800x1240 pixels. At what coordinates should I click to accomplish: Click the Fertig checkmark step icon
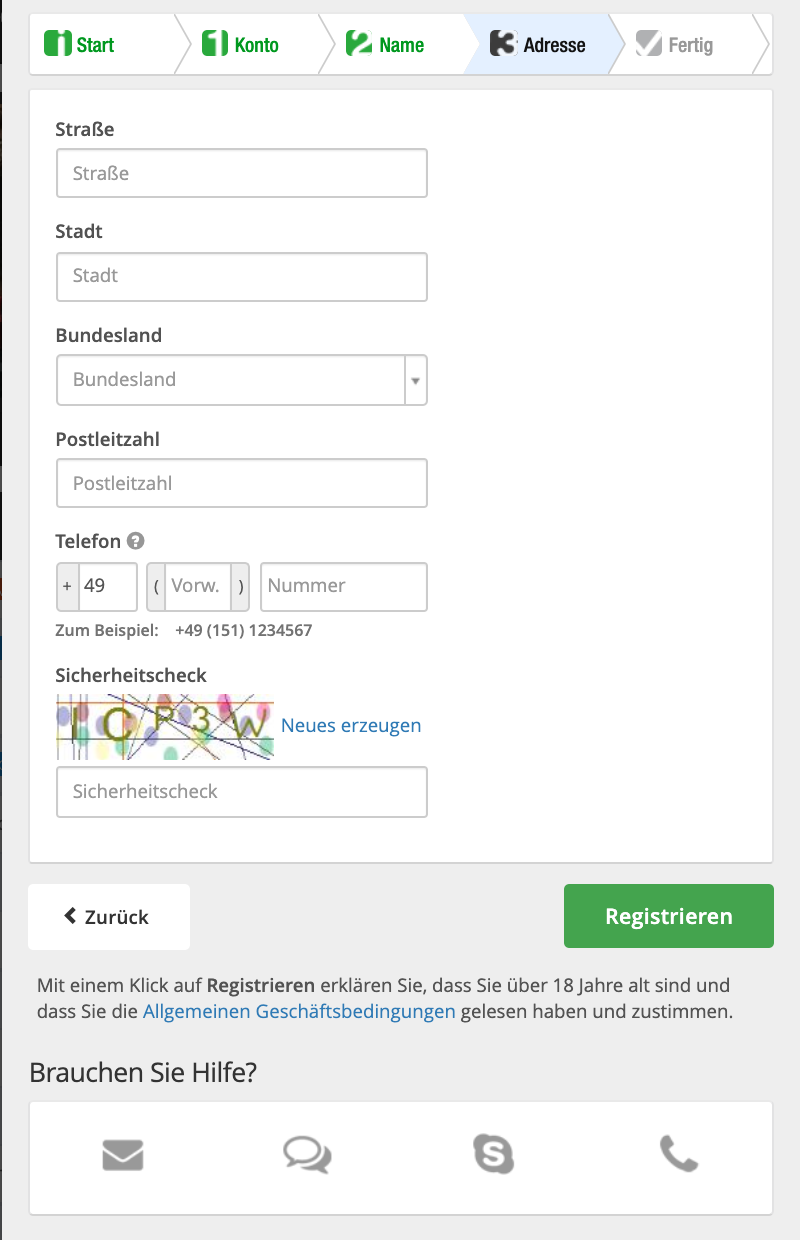(x=649, y=43)
